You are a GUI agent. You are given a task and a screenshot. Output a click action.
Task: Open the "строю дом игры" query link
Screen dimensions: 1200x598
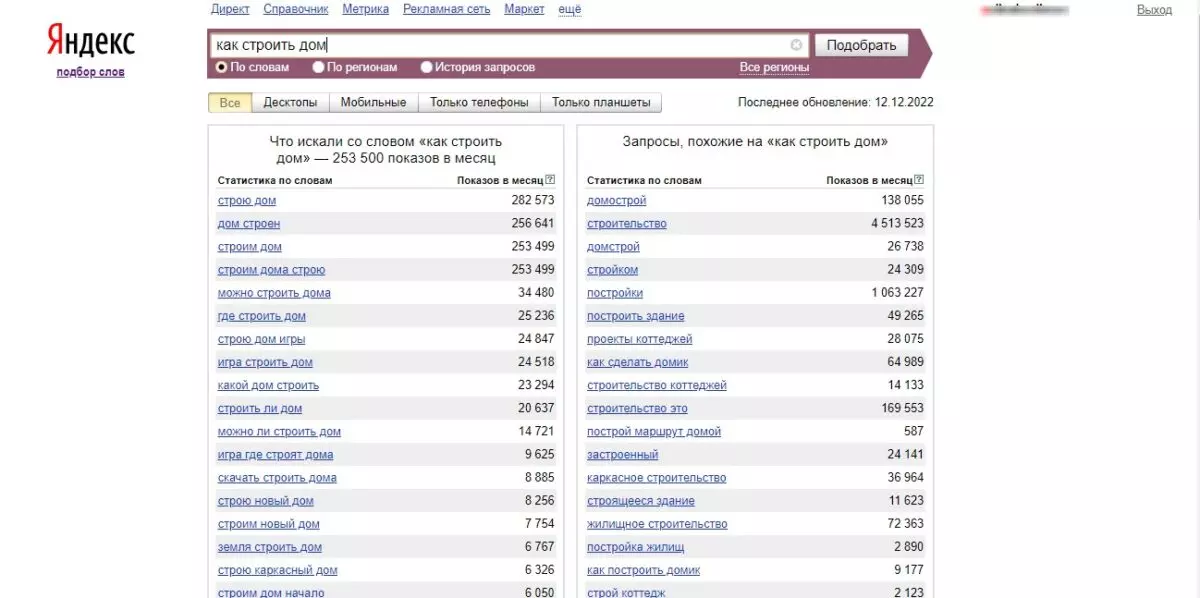(261, 339)
